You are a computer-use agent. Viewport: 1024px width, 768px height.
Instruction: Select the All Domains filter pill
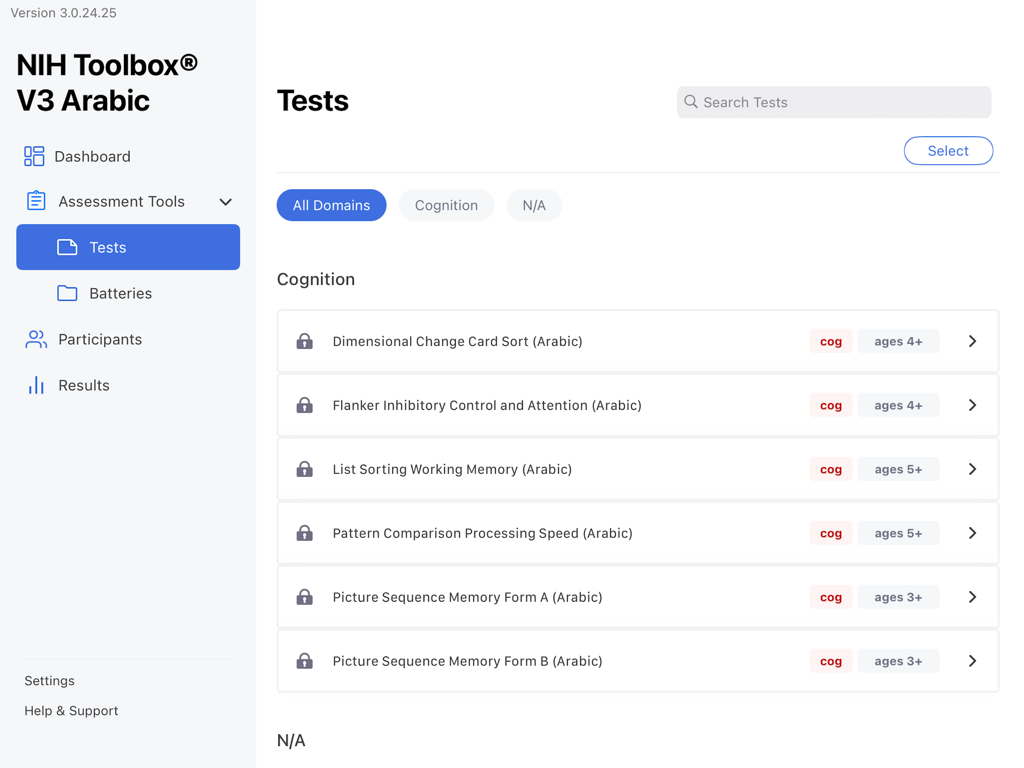[331, 205]
